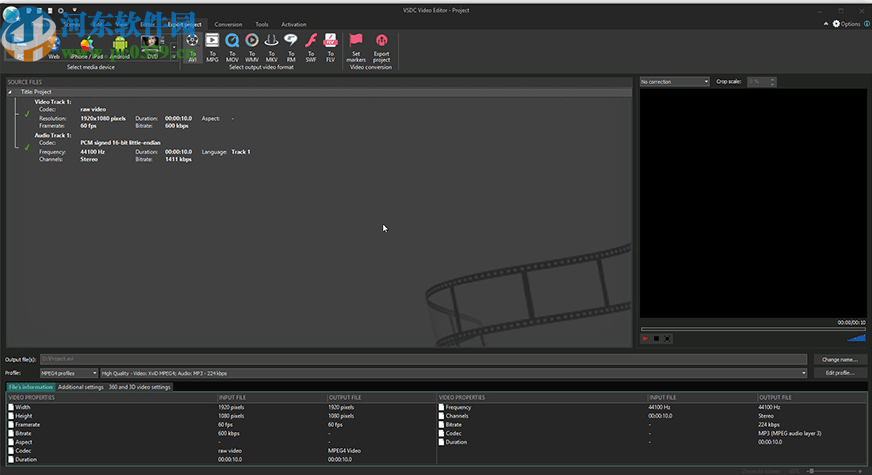The width and height of the screenshot is (872, 475).
Task: Toggle fullscreen preview button
Action: coord(667,338)
